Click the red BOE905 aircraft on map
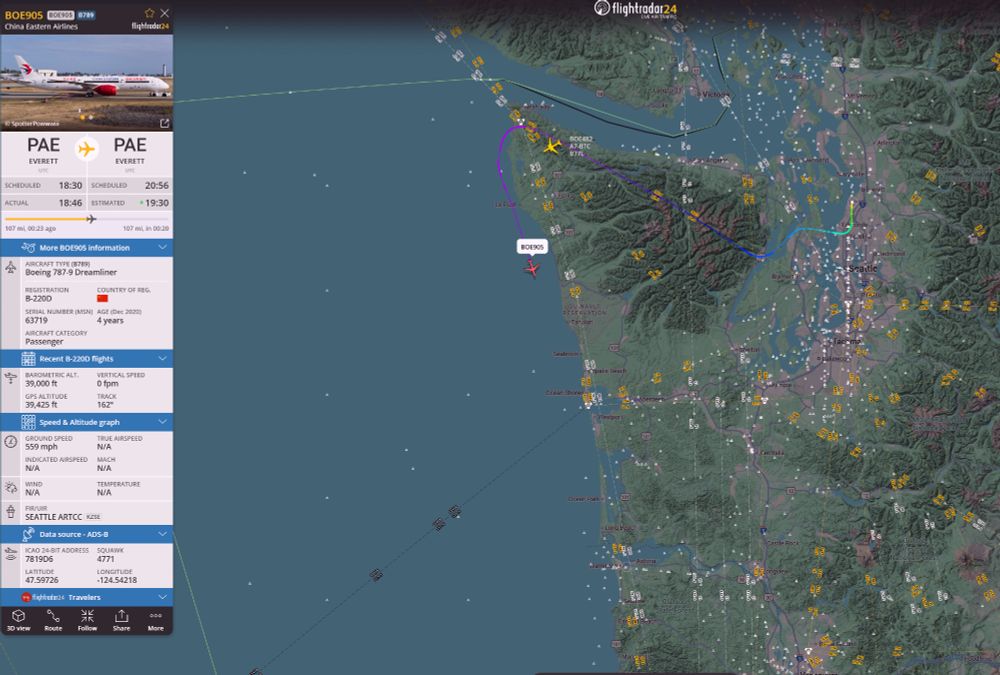Screen dimensions: 1000x675 pyautogui.click(x=532, y=269)
